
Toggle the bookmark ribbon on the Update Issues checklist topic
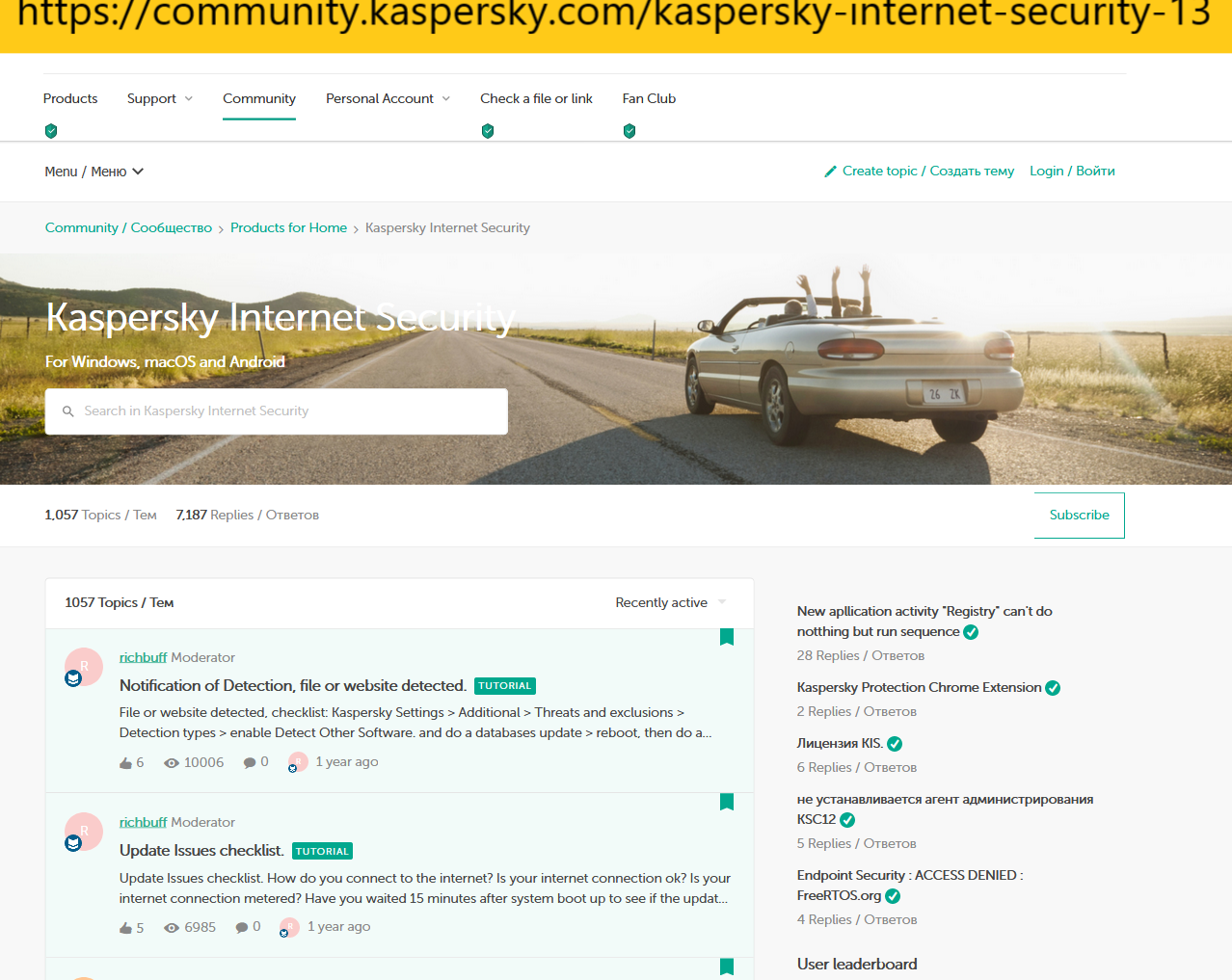coord(727,802)
